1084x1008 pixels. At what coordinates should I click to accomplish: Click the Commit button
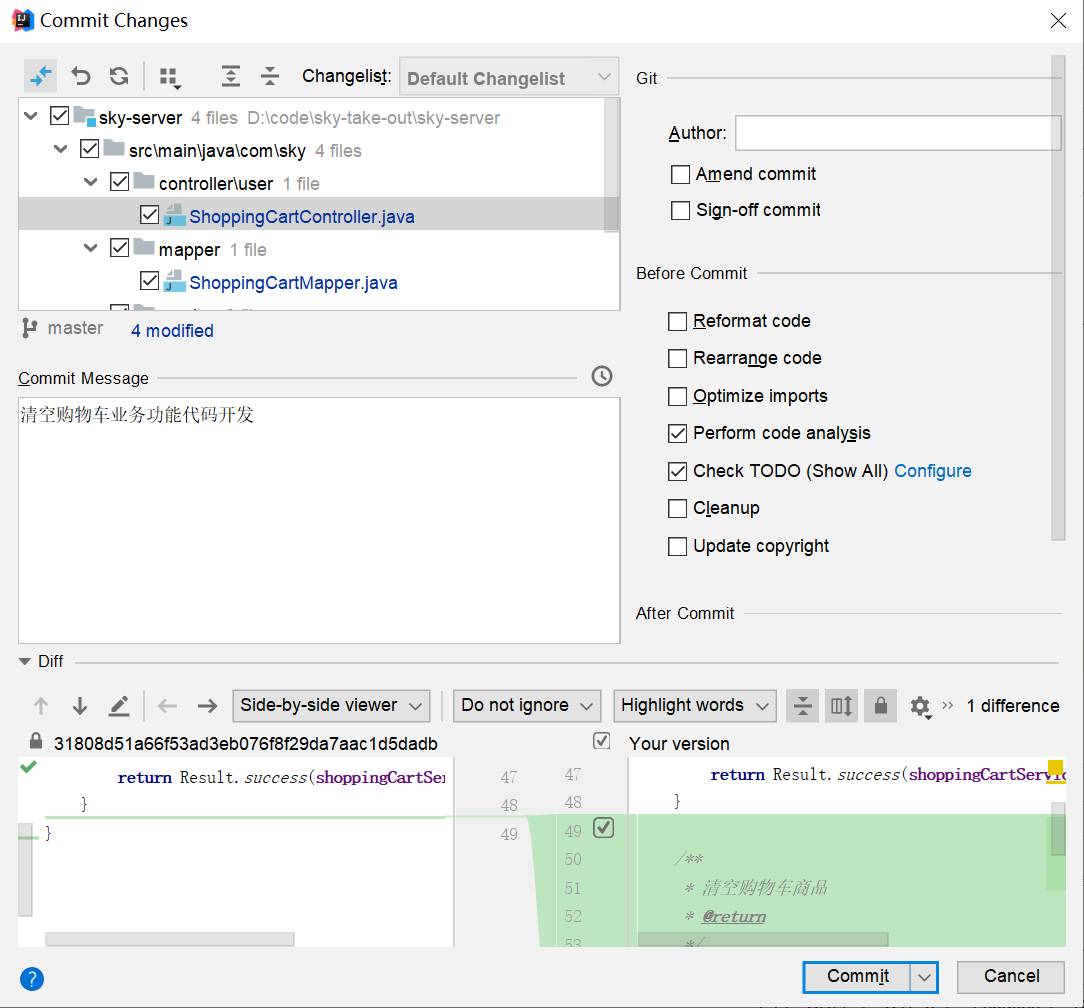857,977
